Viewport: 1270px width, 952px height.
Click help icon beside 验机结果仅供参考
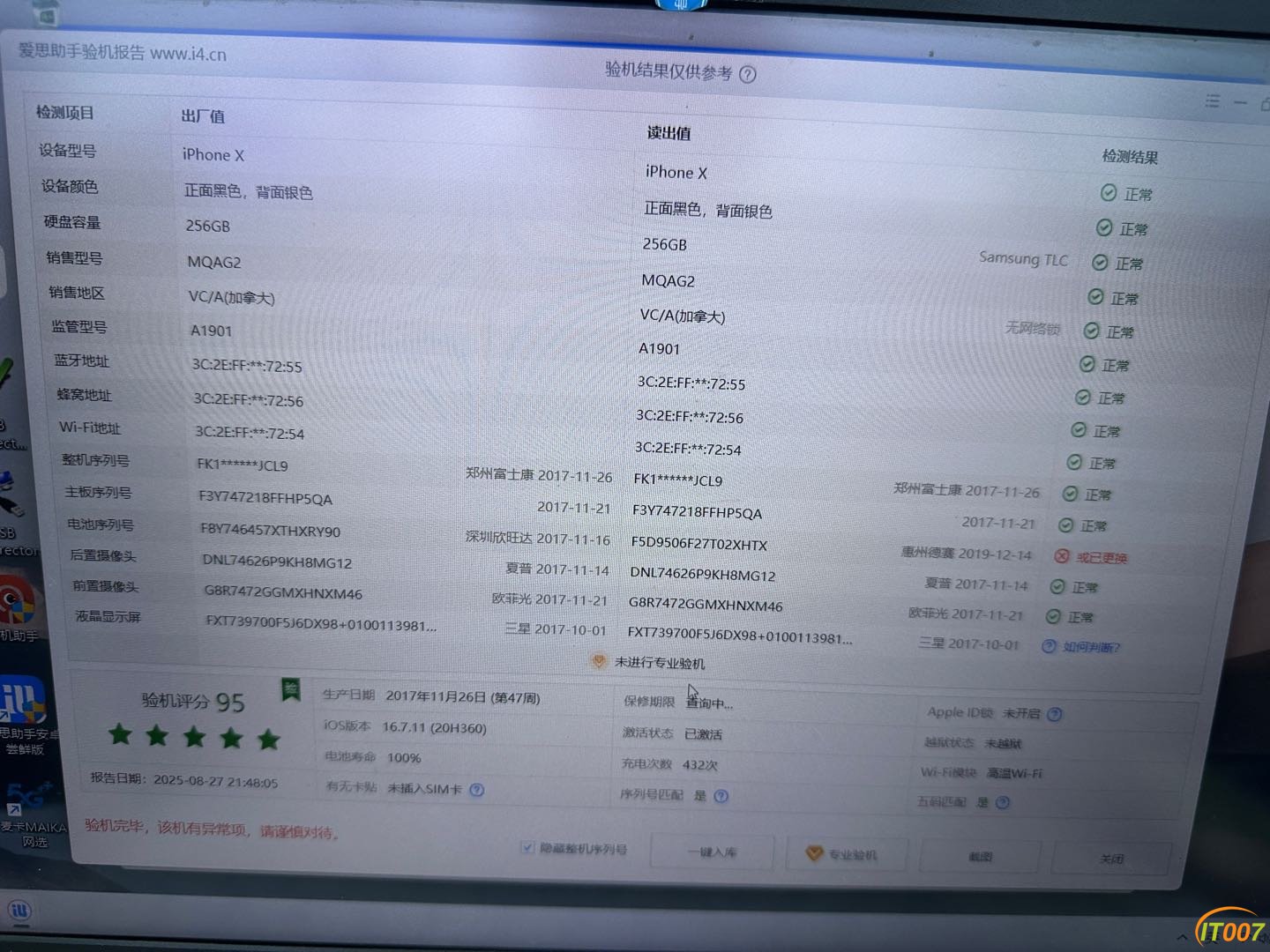(x=747, y=74)
